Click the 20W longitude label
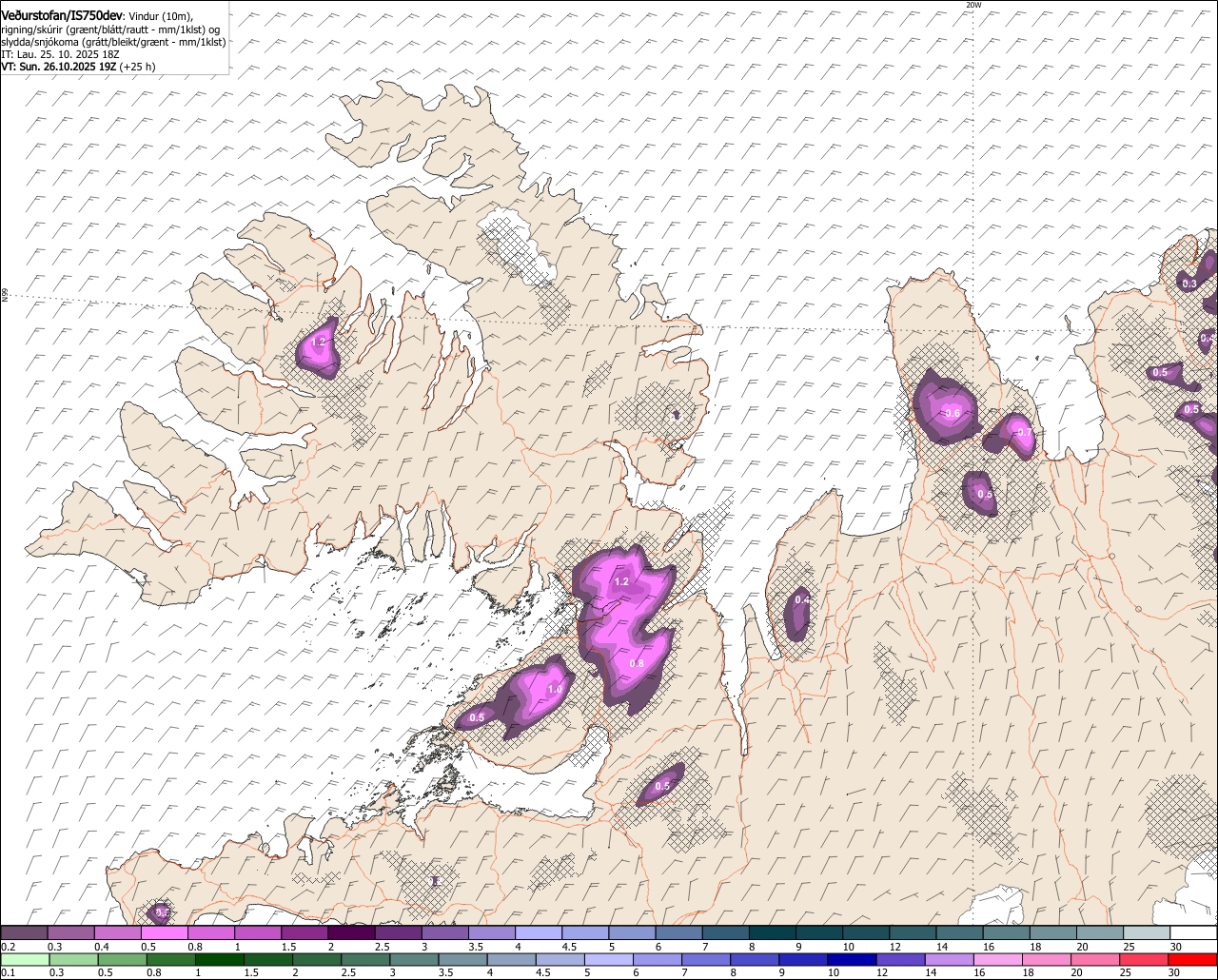 tap(972, 5)
